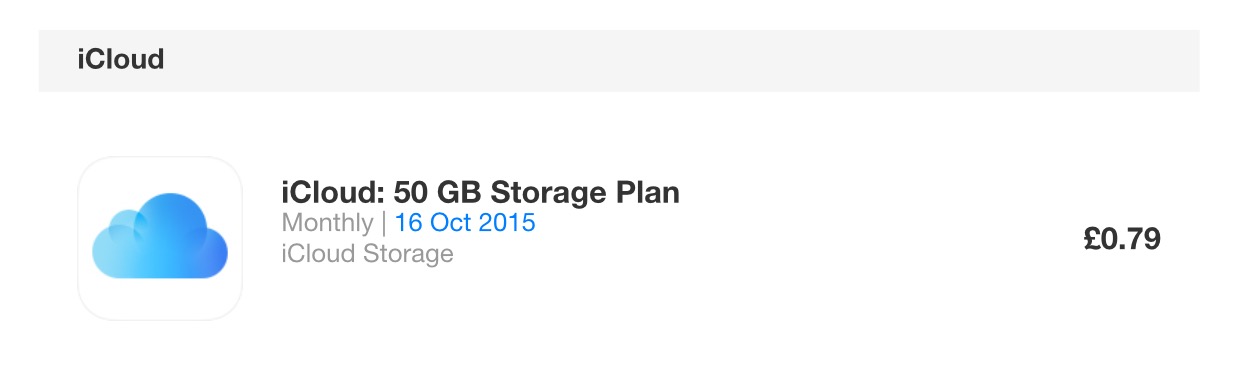Image resolution: width=1242 pixels, height=378 pixels.
Task: Click the separator between Monthly and date
Action: click(x=384, y=222)
